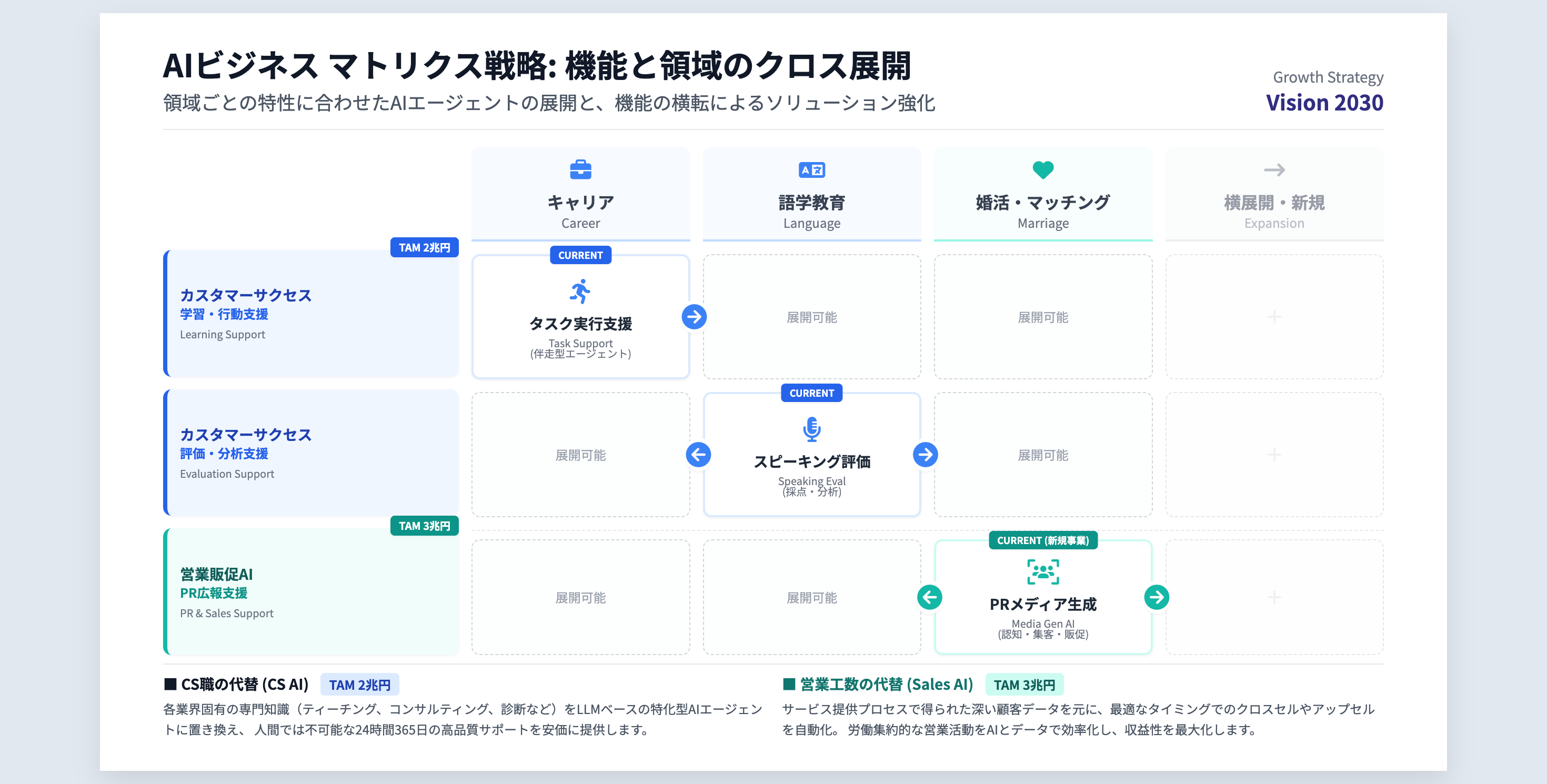
Task: Select the microphone icon on スピーキング評価 card
Action: tap(811, 429)
